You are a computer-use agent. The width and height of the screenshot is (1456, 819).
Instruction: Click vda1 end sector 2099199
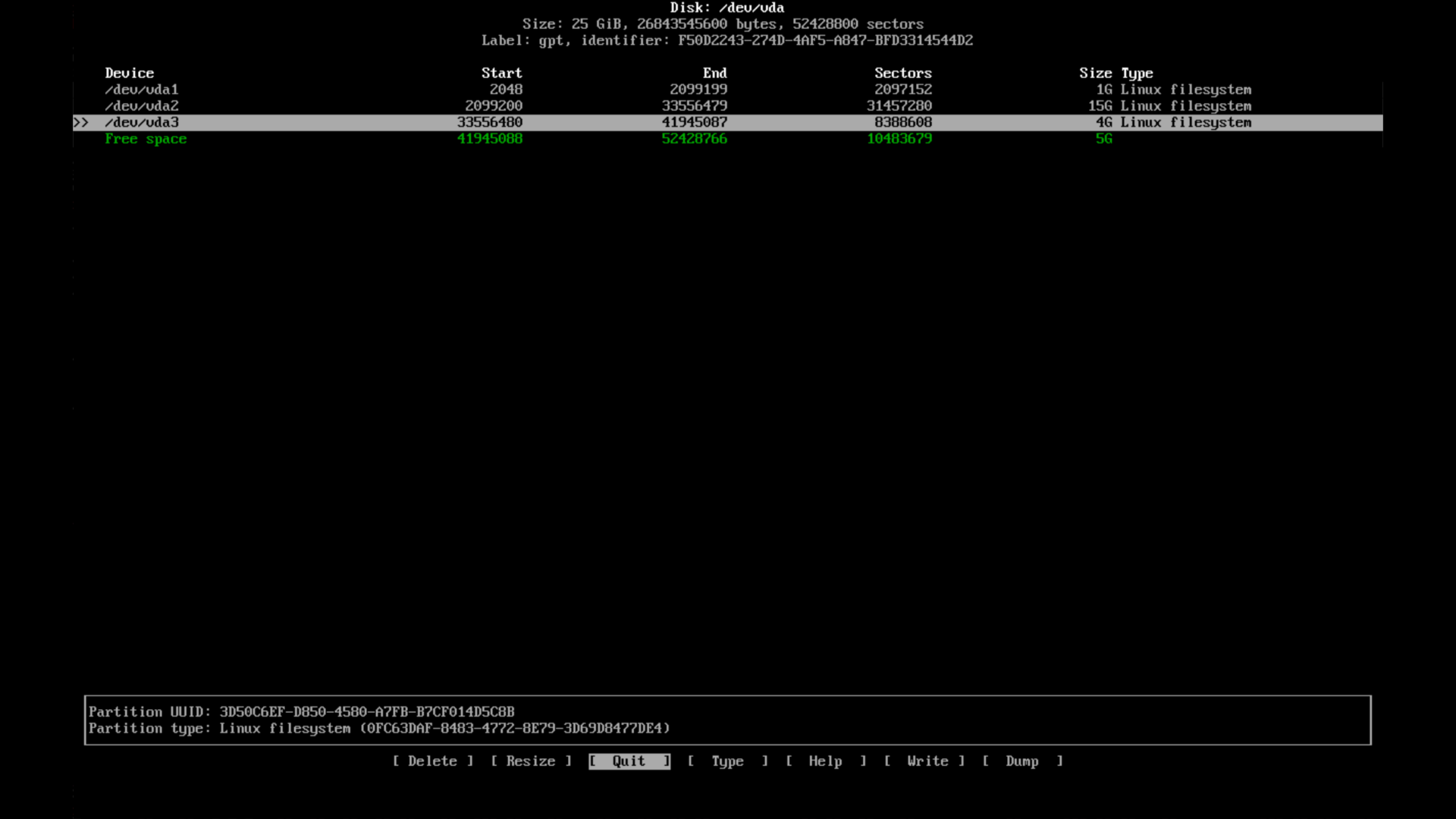[x=698, y=89]
